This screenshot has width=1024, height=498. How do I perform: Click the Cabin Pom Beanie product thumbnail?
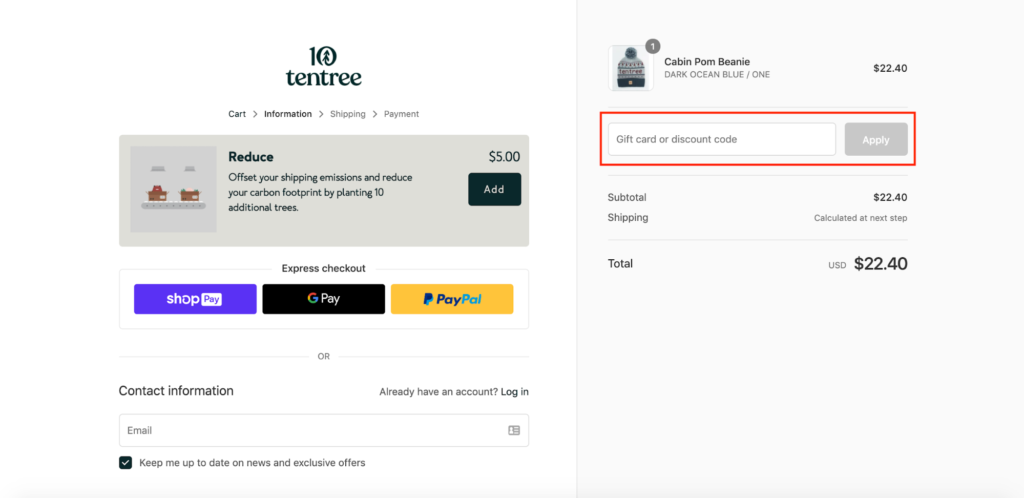click(x=631, y=68)
